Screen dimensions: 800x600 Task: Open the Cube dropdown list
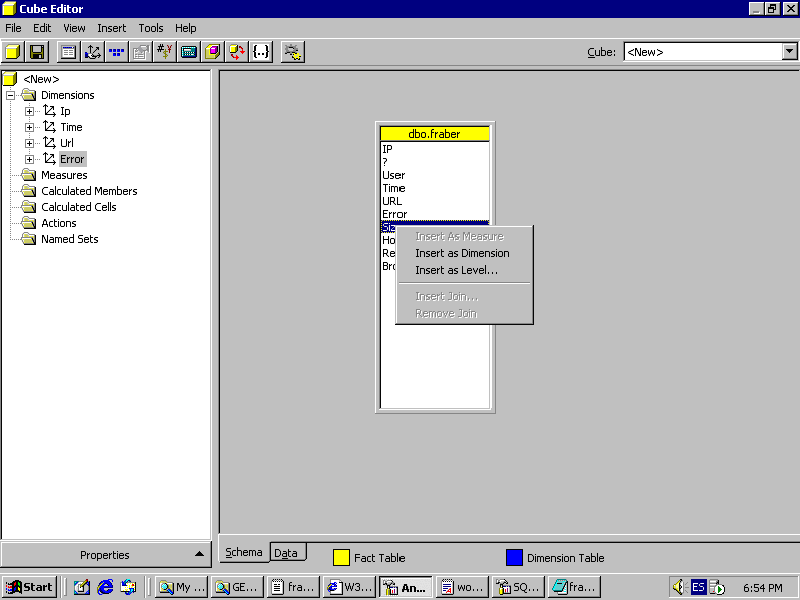point(788,52)
